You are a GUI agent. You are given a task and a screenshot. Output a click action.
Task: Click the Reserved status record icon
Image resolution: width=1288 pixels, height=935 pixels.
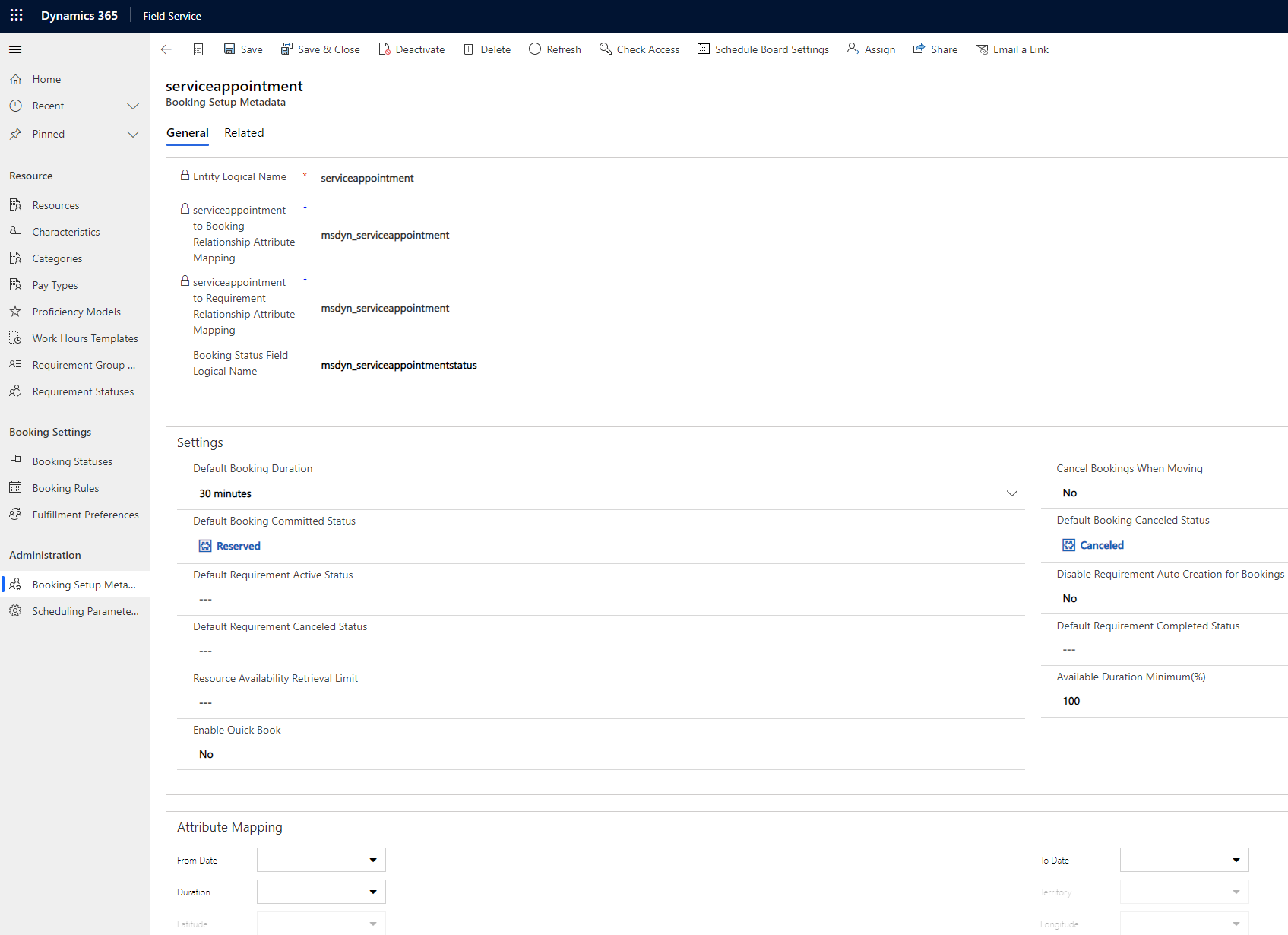coord(205,546)
